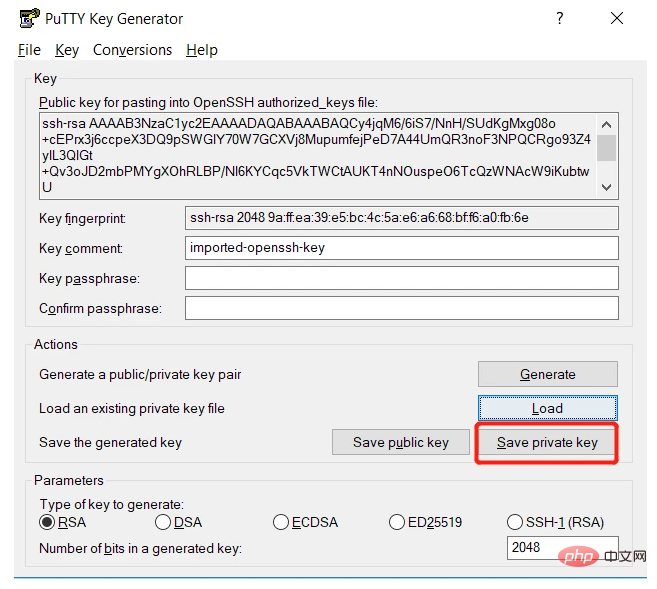Click Load to import an existing private key
The image size is (657, 589).
[547, 408]
